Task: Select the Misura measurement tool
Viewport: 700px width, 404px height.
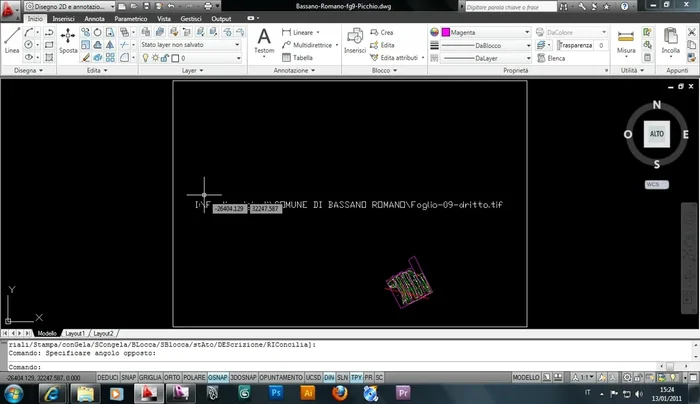Action: coord(626,40)
